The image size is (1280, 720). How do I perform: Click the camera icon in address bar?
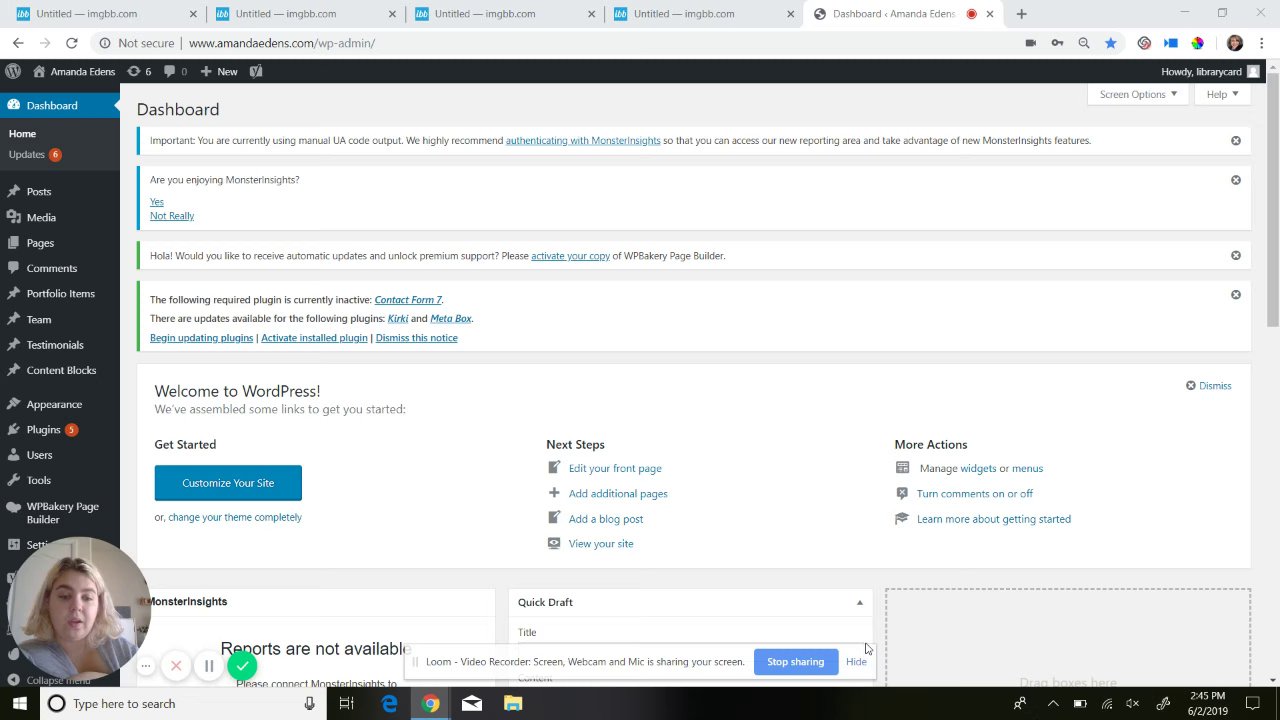pos(1030,43)
